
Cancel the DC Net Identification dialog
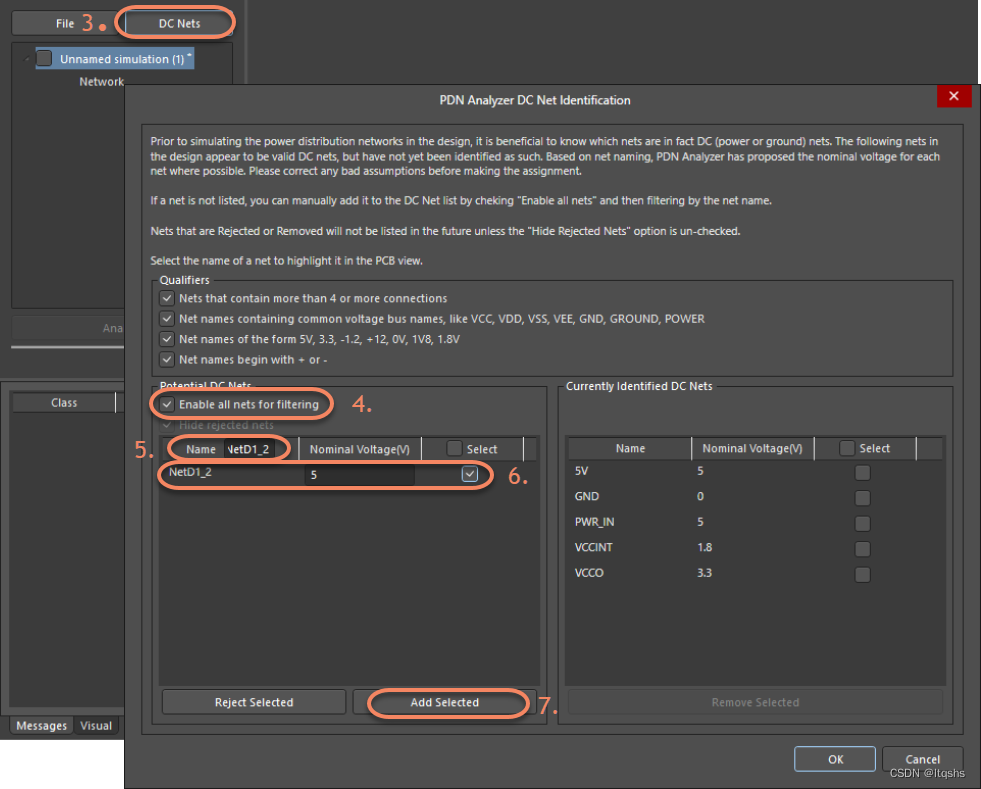(x=923, y=759)
